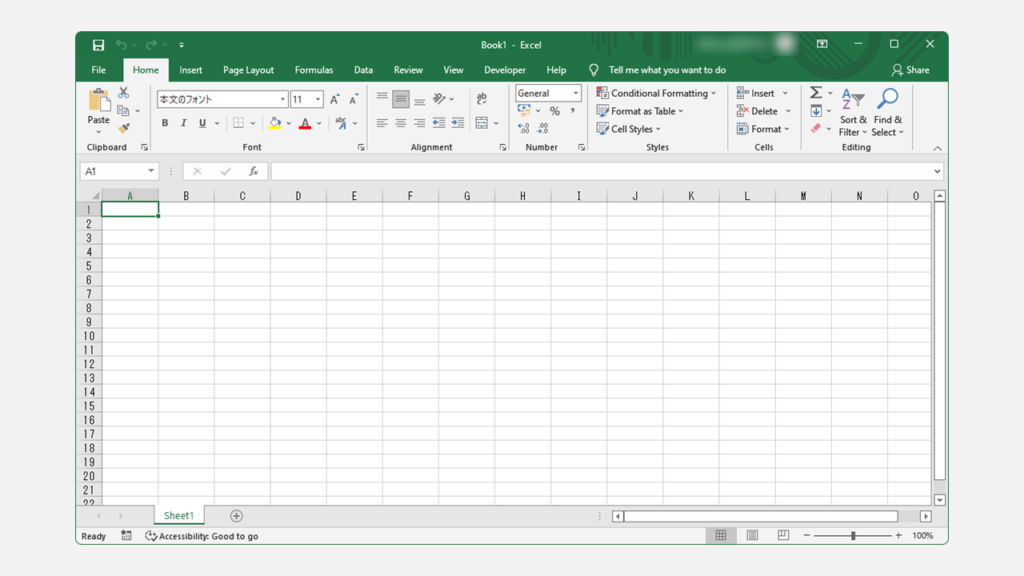This screenshot has width=1024, height=576.
Task: Click the Percent Style button
Action: point(554,111)
